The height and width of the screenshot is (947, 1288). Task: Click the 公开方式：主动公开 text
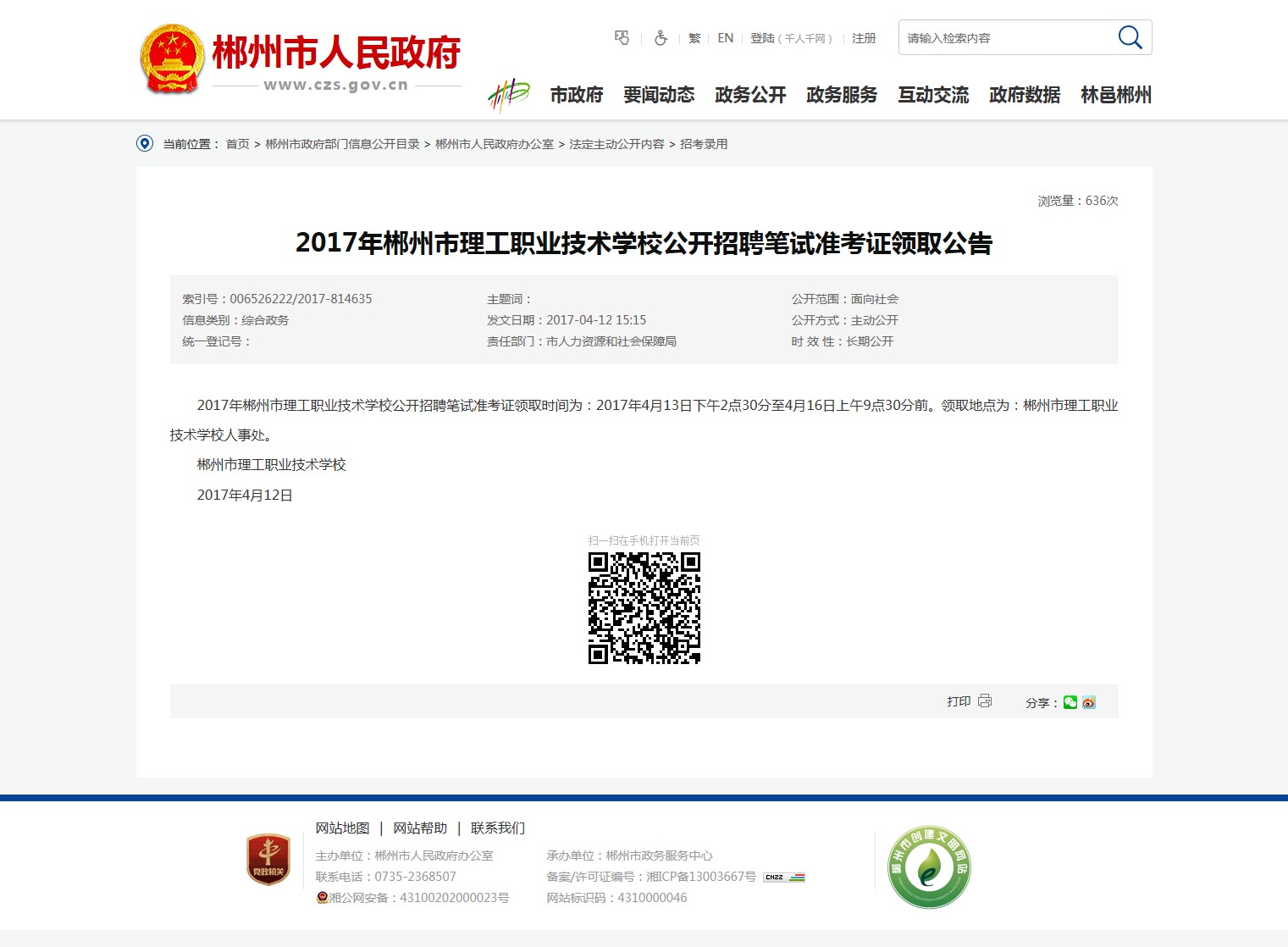point(845,320)
